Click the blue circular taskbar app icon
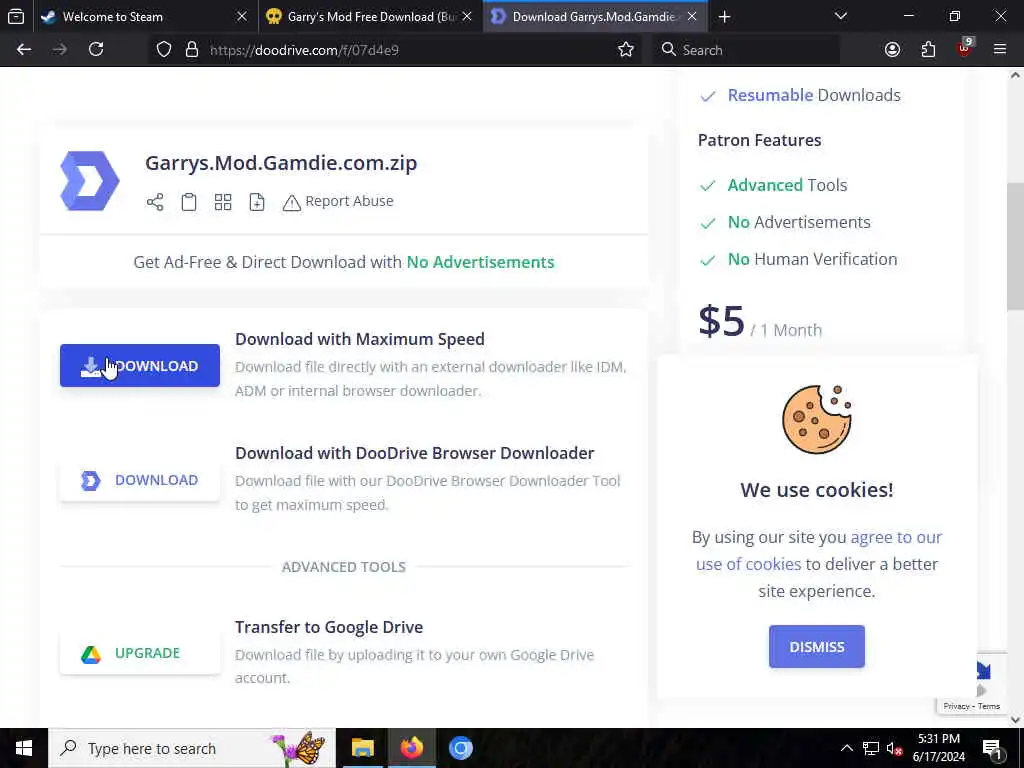The image size is (1024, 768). 461,748
